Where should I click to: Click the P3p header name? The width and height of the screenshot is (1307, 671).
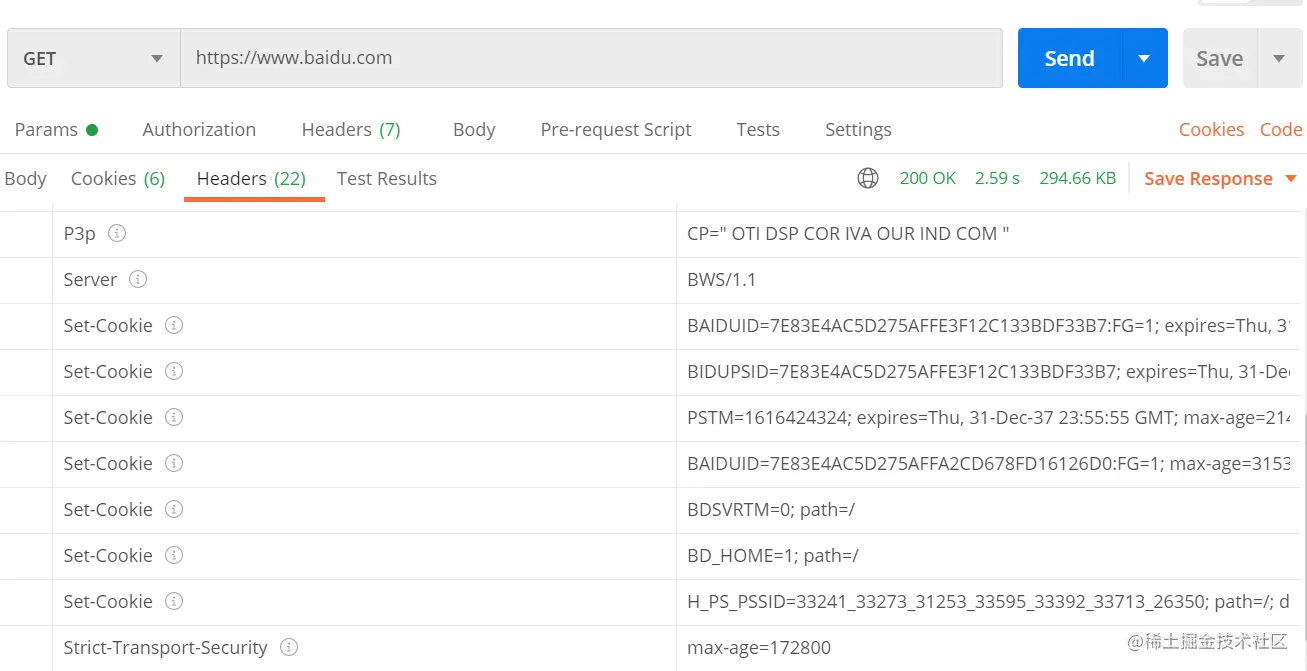point(79,233)
